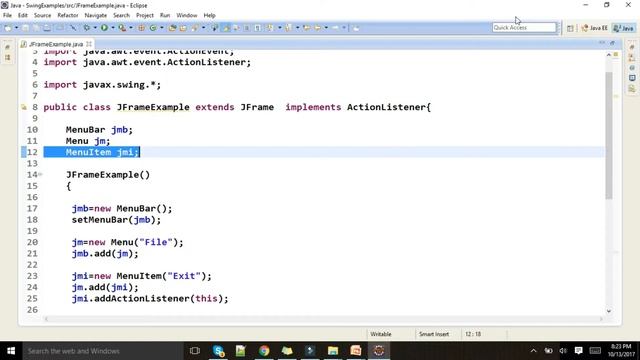Image resolution: width=640 pixels, height=360 pixels.
Task: Click the Open Perspective icon
Action: coord(570,28)
